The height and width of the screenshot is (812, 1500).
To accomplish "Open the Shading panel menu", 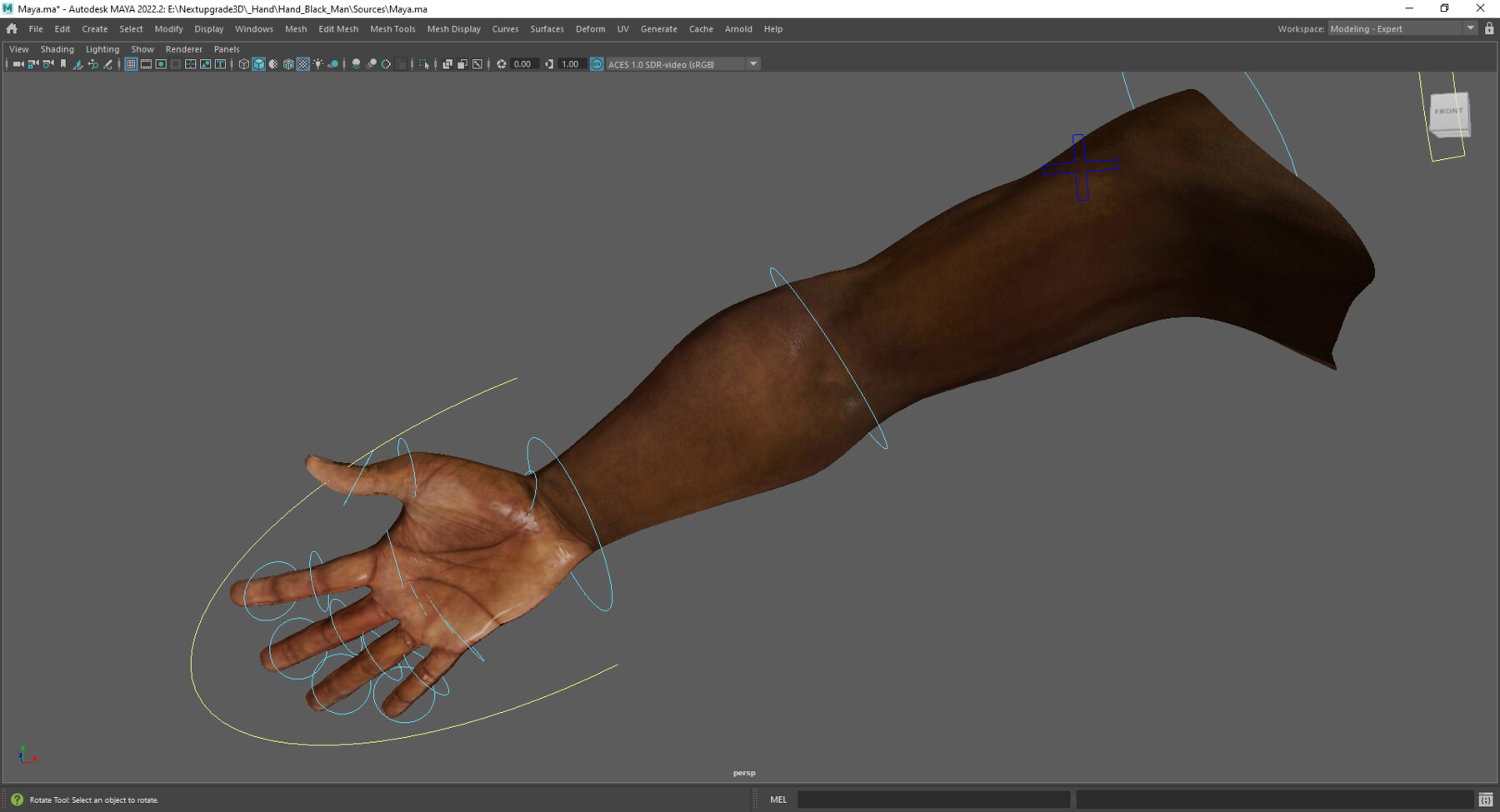I will coord(57,48).
